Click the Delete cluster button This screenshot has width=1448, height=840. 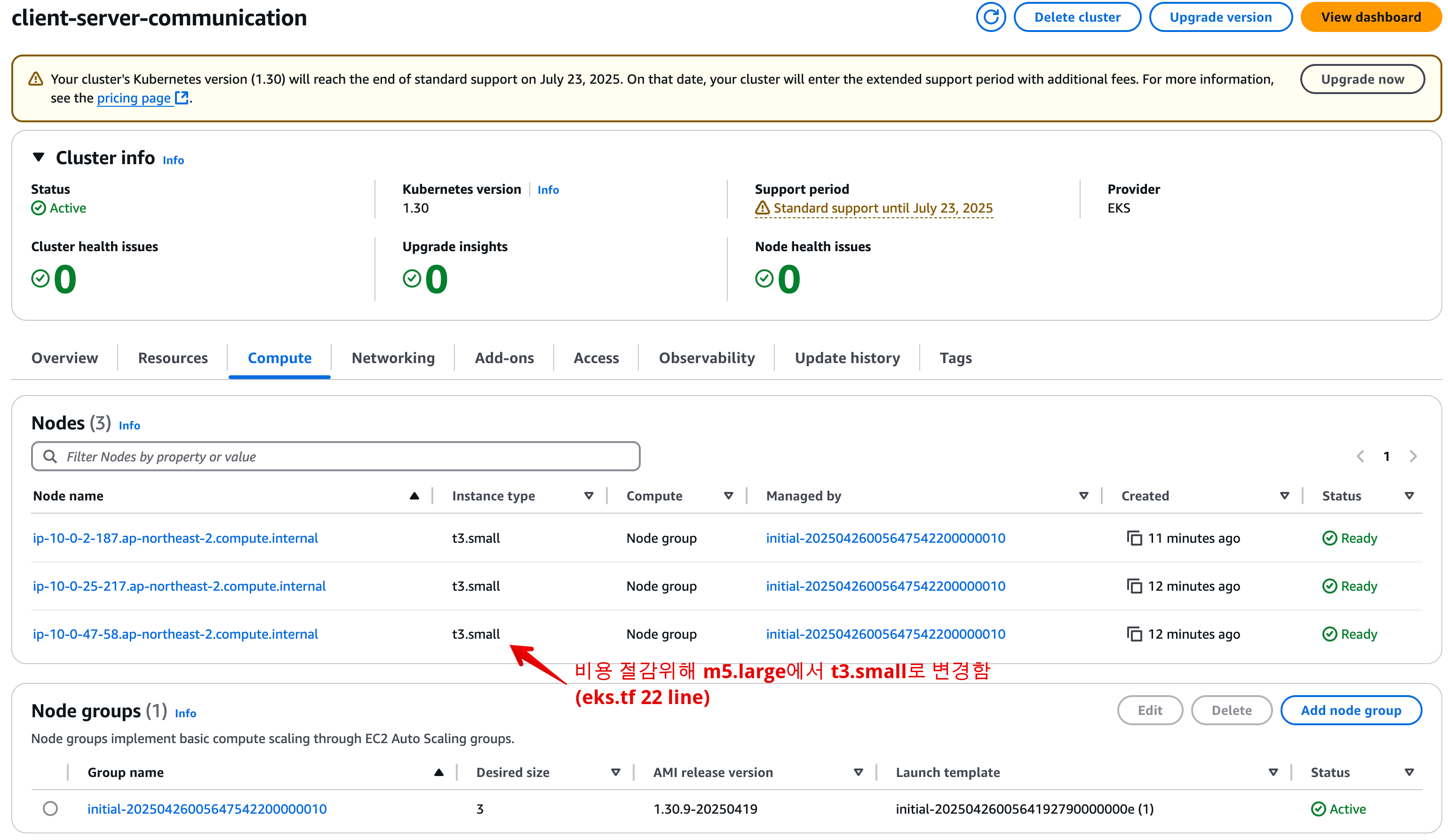click(1077, 17)
